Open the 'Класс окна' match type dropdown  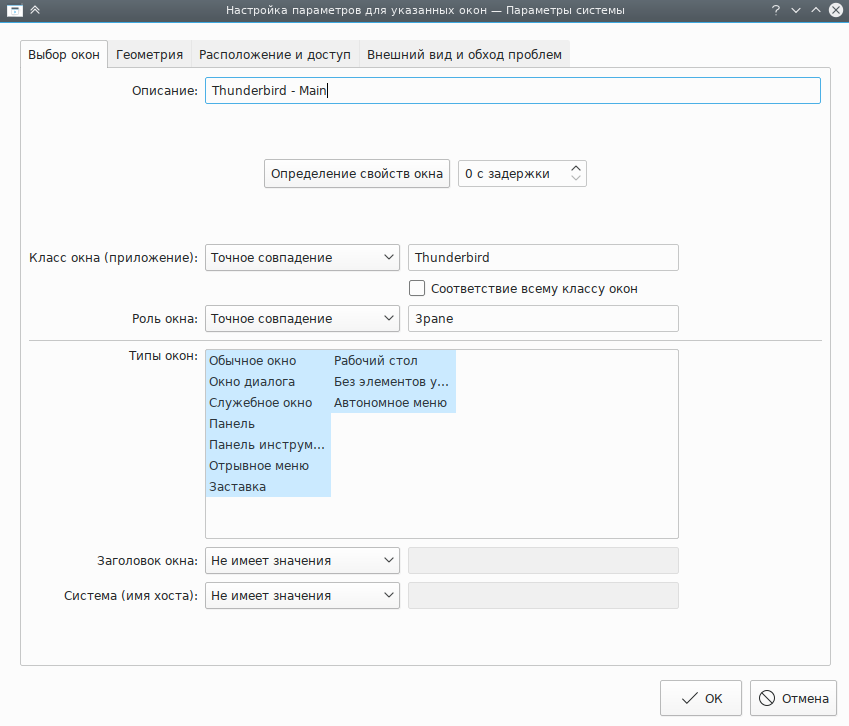[302, 258]
